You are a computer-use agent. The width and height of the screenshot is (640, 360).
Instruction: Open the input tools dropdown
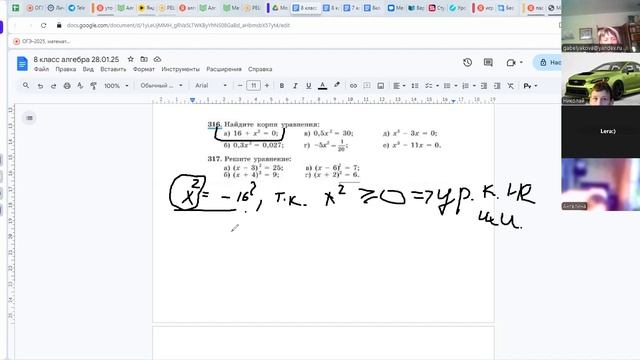(530, 86)
